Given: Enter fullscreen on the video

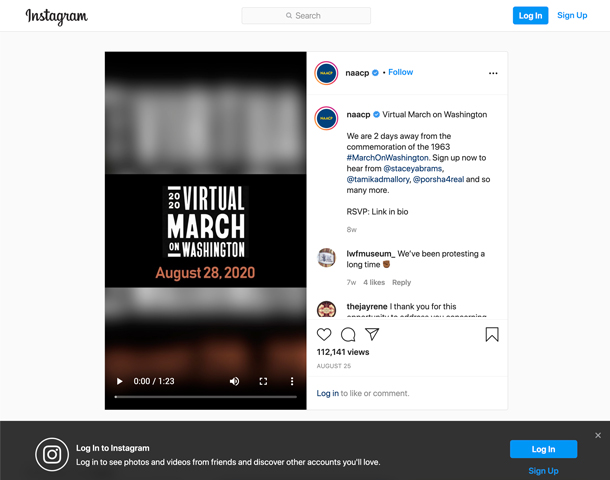Looking at the screenshot, I should coord(263,381).
